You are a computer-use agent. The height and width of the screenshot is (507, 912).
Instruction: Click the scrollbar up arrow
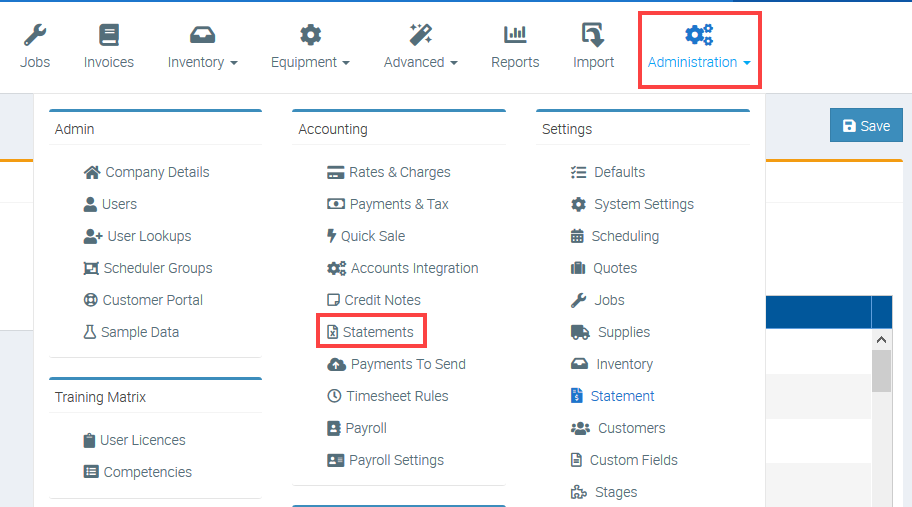click(881, 340)
